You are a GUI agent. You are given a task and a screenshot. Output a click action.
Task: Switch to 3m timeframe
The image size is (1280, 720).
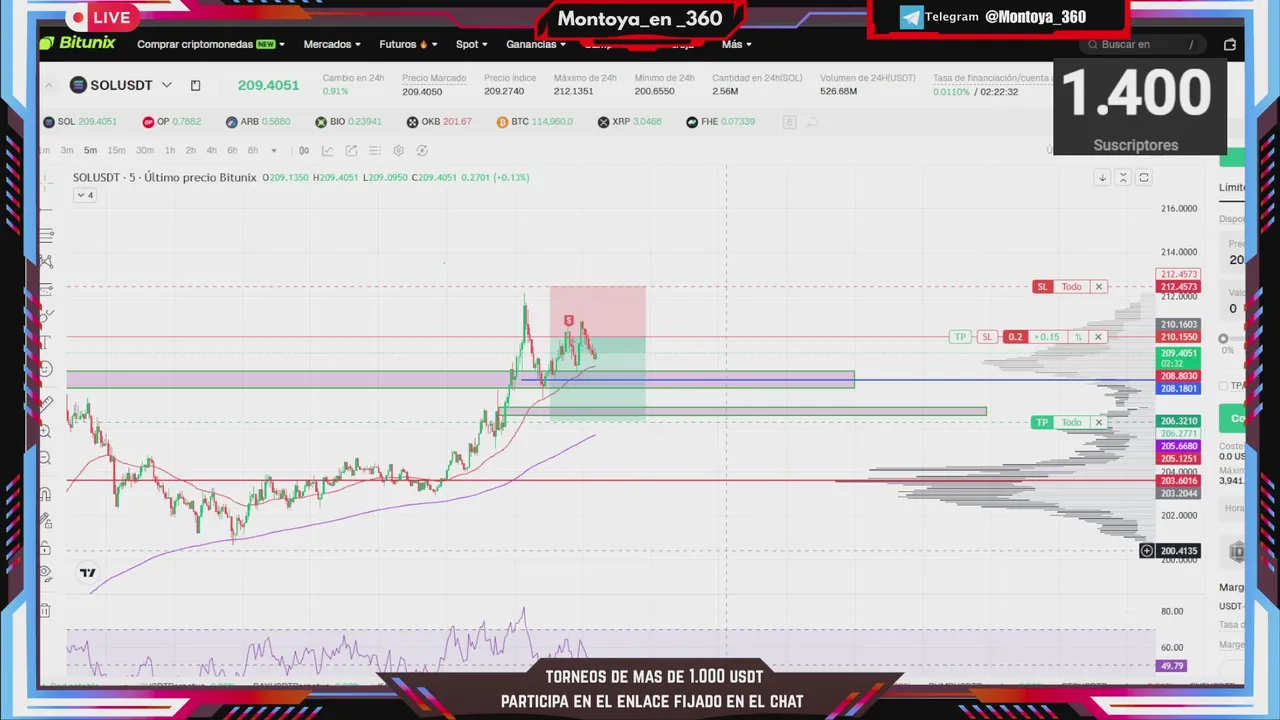[x=67, y=151]
